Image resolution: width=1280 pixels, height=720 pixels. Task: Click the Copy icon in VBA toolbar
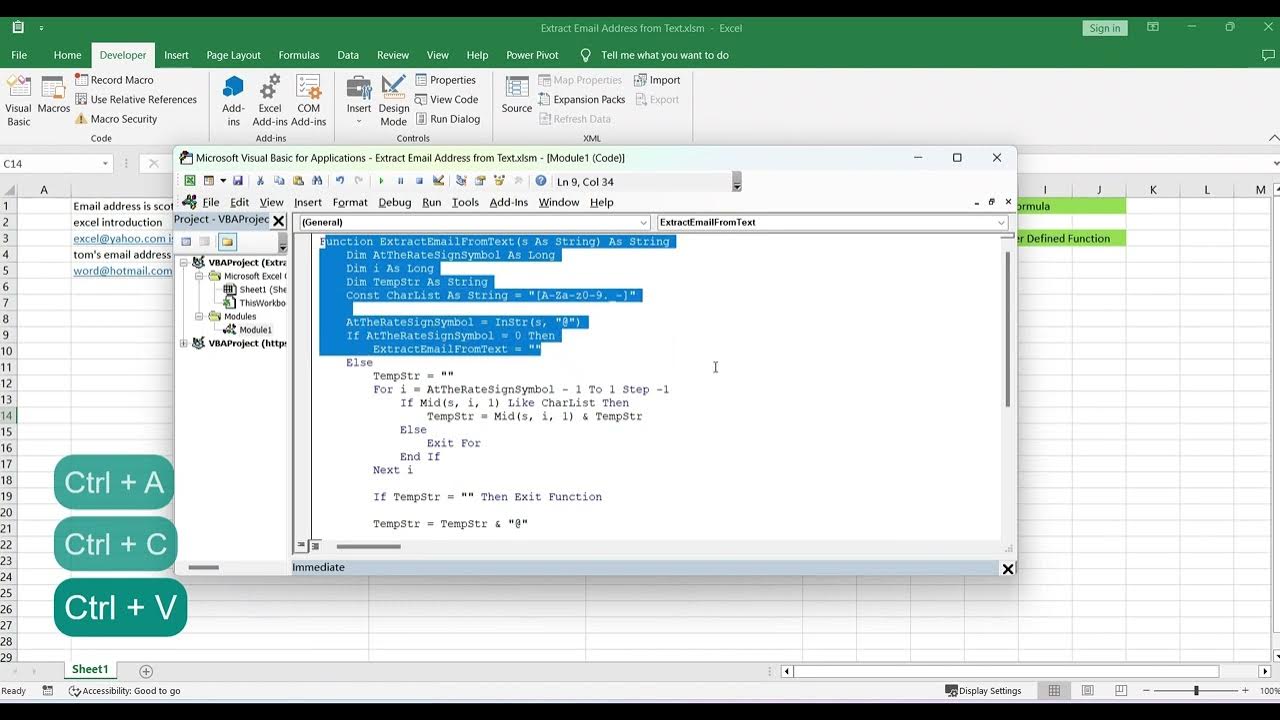(279, 181)
